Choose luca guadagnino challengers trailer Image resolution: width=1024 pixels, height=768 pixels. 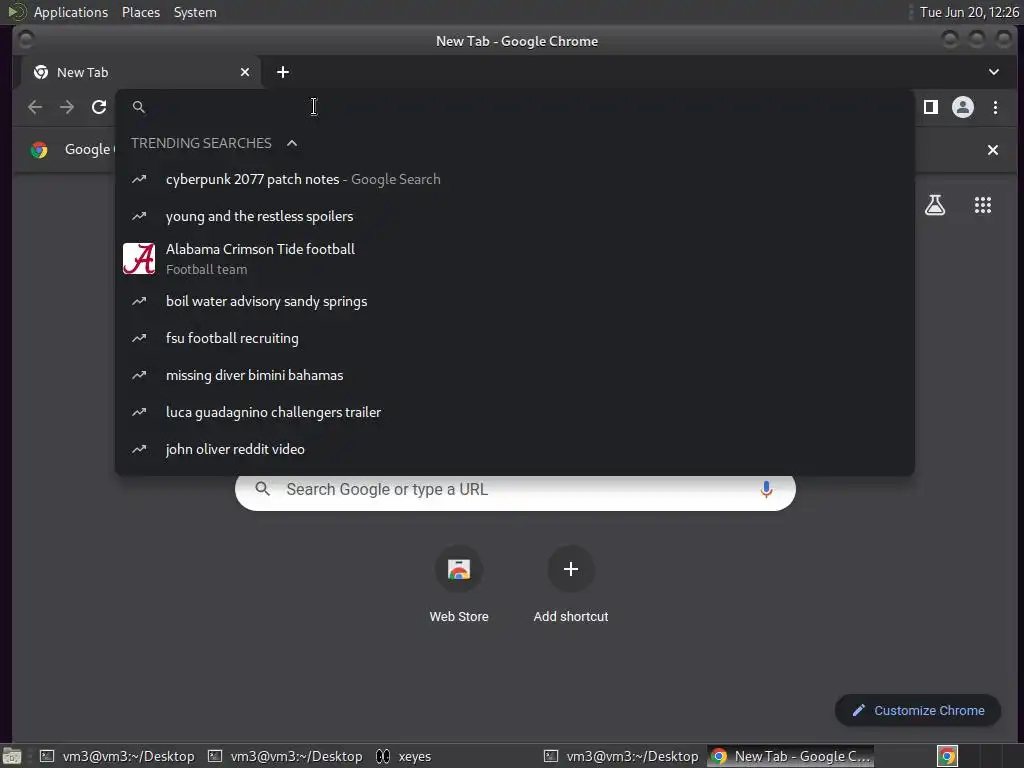515,412
